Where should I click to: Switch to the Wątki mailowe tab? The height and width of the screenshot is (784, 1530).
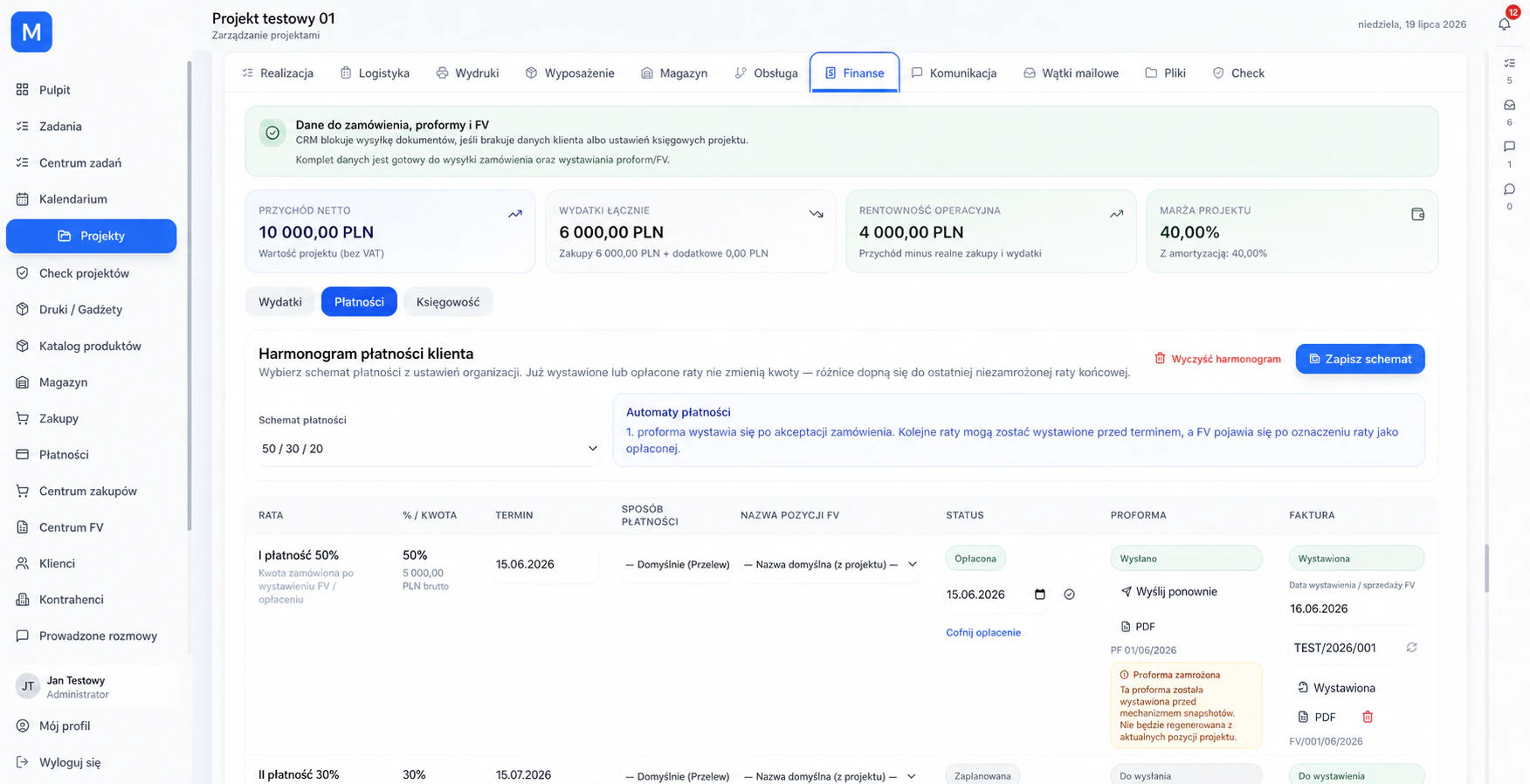[1071, 73]
